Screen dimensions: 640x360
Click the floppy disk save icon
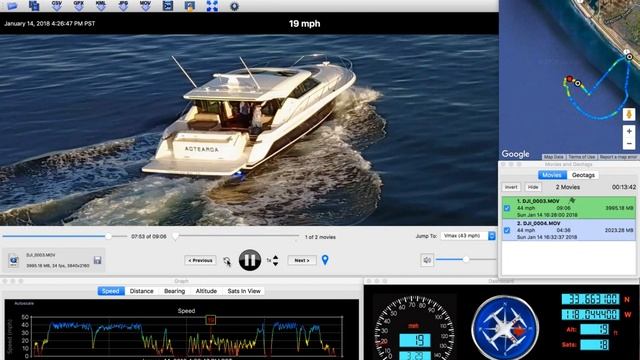tap(97, 260)
